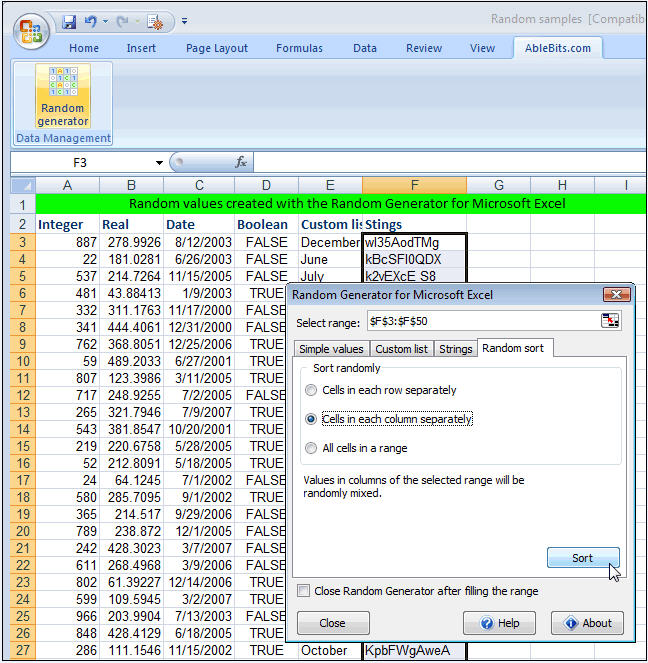Click the collapse dialog range picker icon
Screen dimensions: 648x663
pyautogui.click(x=610, y=321)
